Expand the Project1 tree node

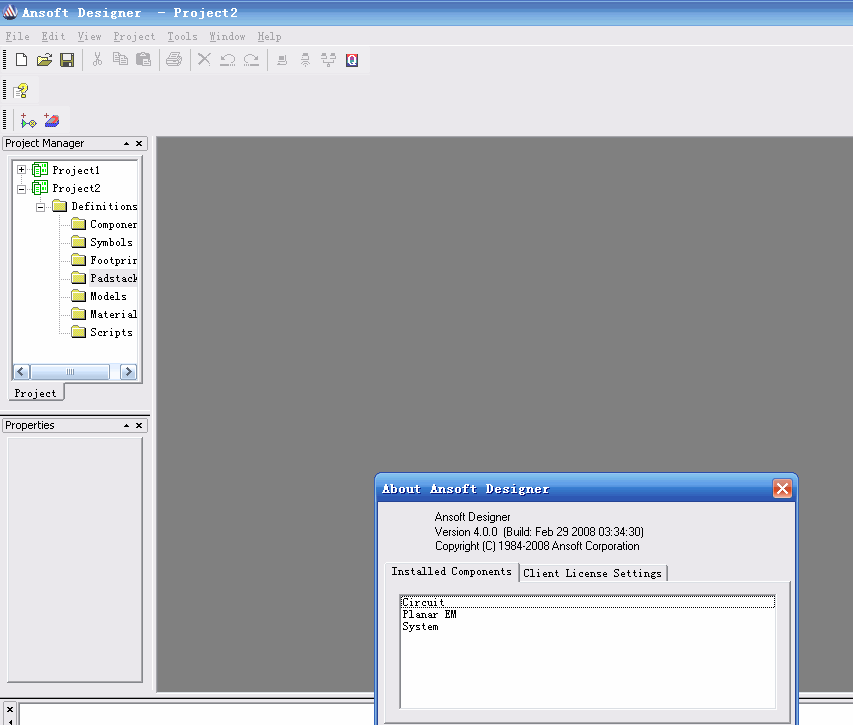tap(21, 170)
